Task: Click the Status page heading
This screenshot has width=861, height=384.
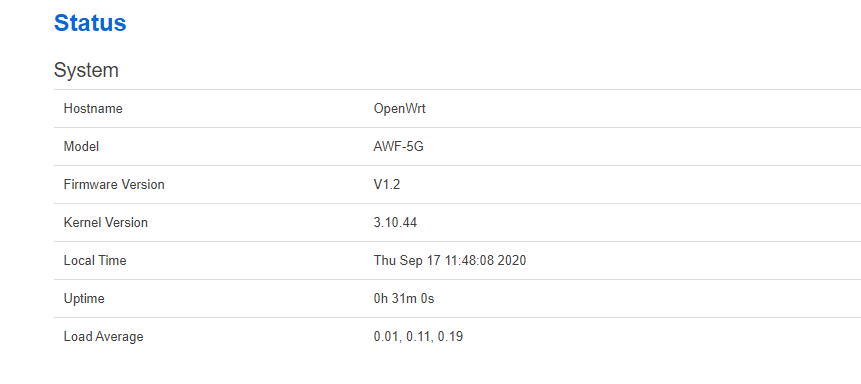Action: 90,23
